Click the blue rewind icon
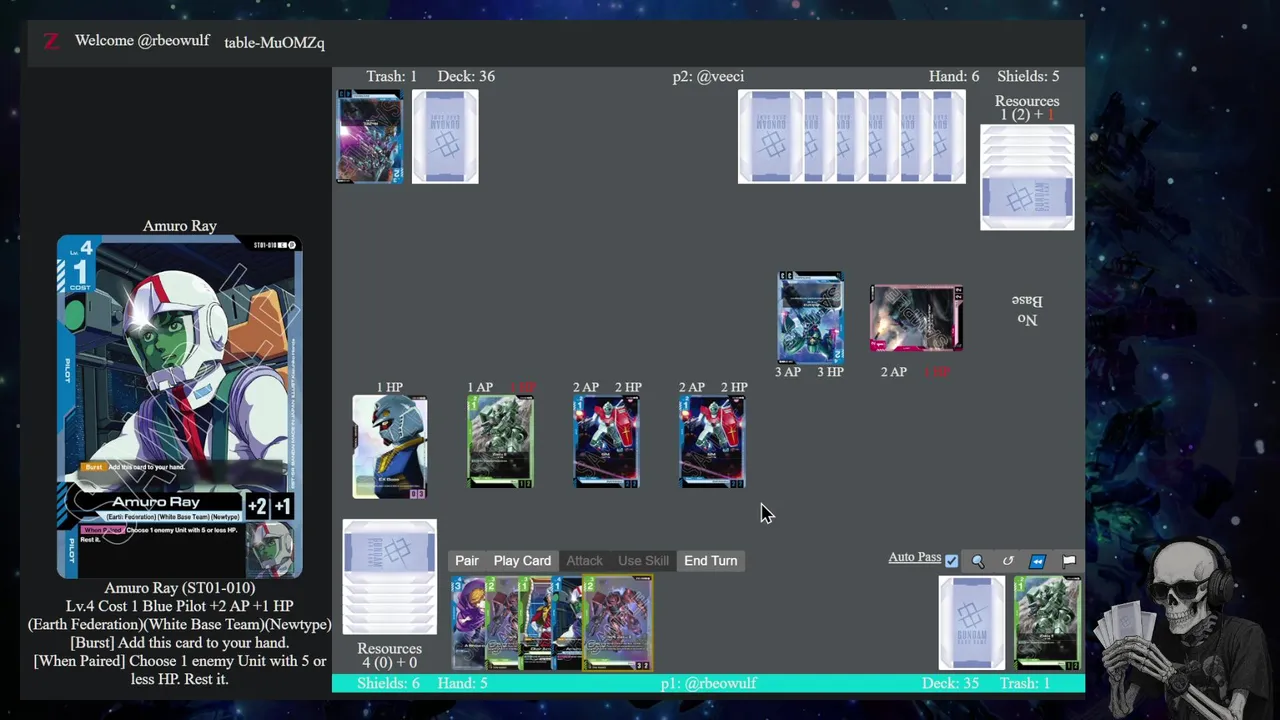Viewport: 1280px width, 720px height. (x=1038, y=561)
